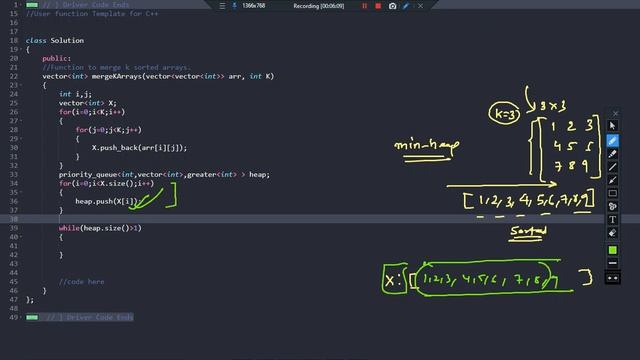The width and height of the screenshot is (640, 360).
Task: Collapse fold at line 35
Action: click(x=21, y=192)
